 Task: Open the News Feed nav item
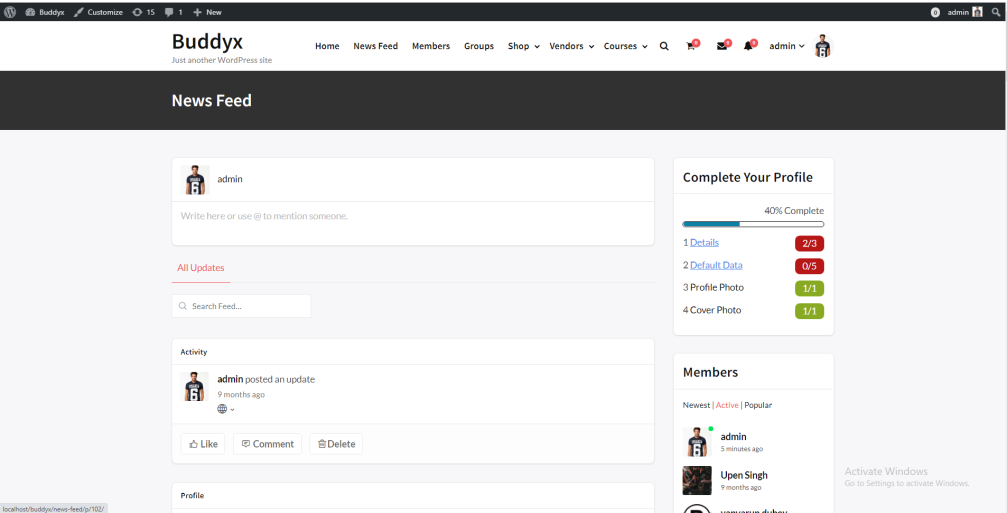[376, 46]
